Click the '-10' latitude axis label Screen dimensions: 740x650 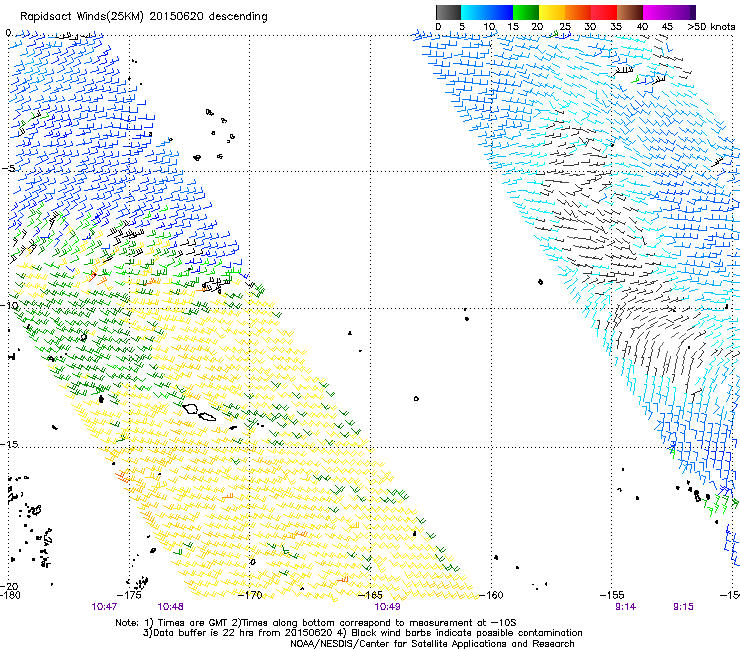(x=9, y=305)
